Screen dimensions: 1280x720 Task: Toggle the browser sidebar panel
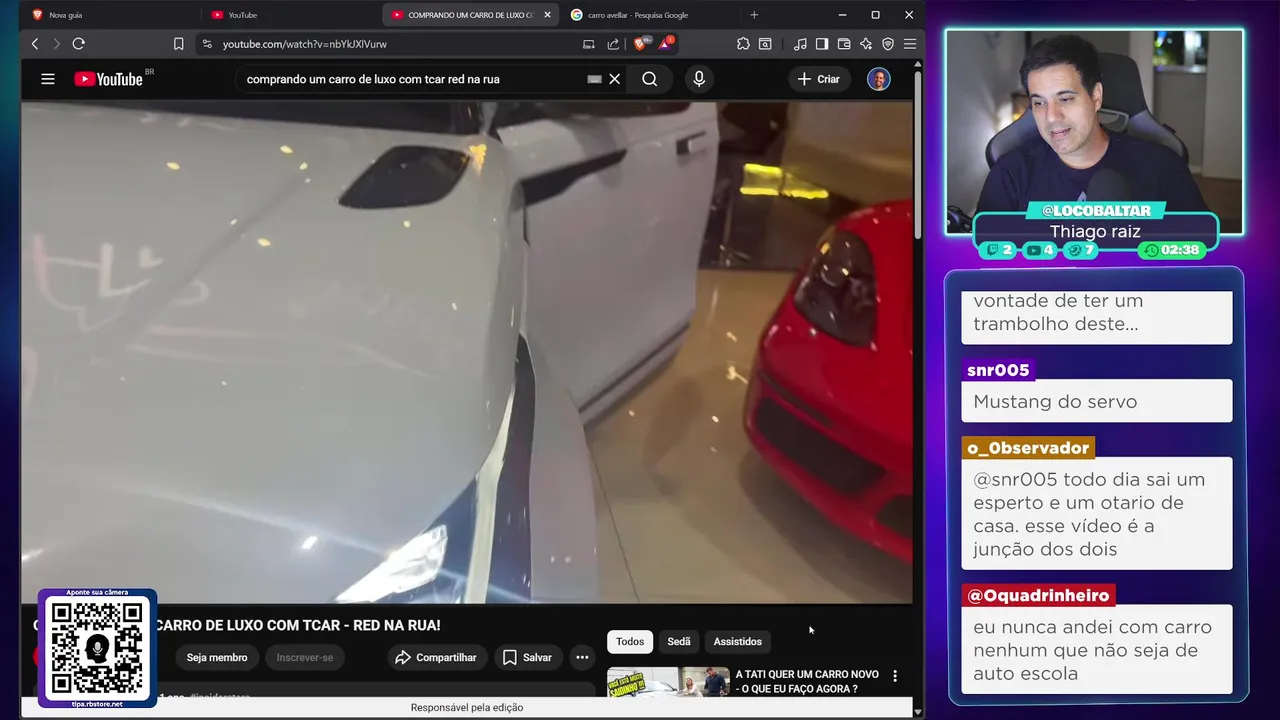pyautogui.click(x=822, y=44)
